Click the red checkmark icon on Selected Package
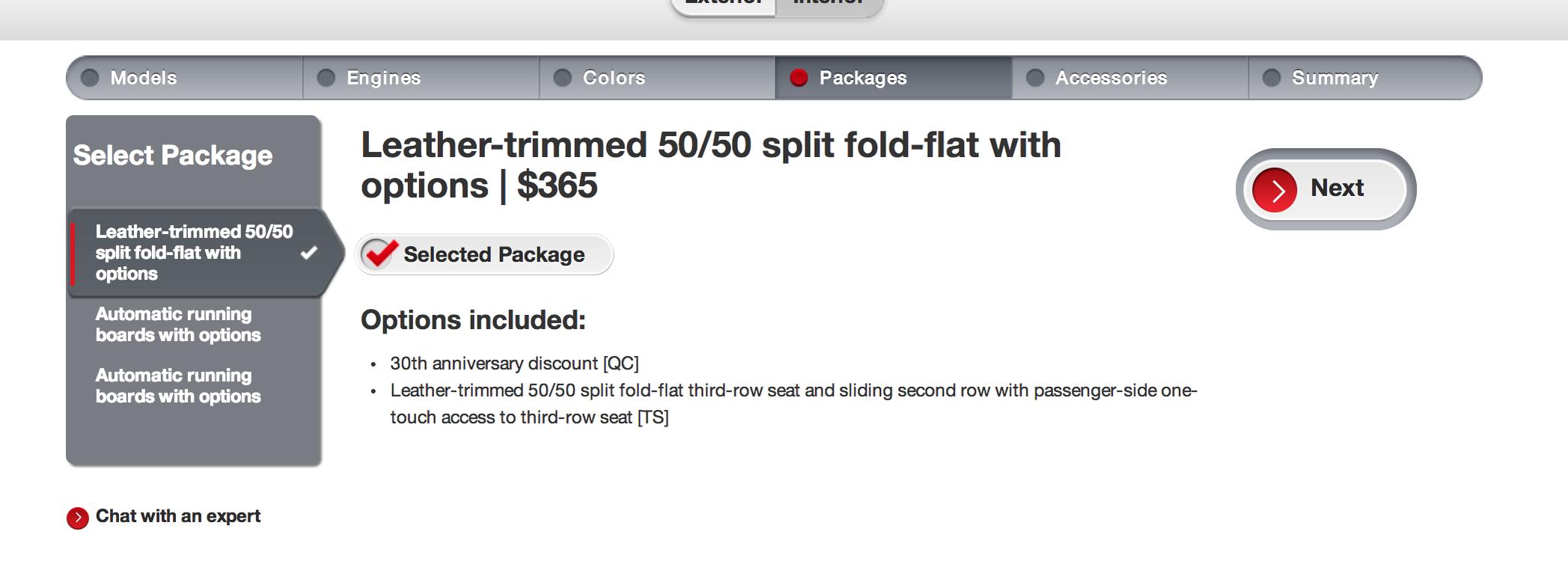The image size is (1568, 576). point(379,254)
